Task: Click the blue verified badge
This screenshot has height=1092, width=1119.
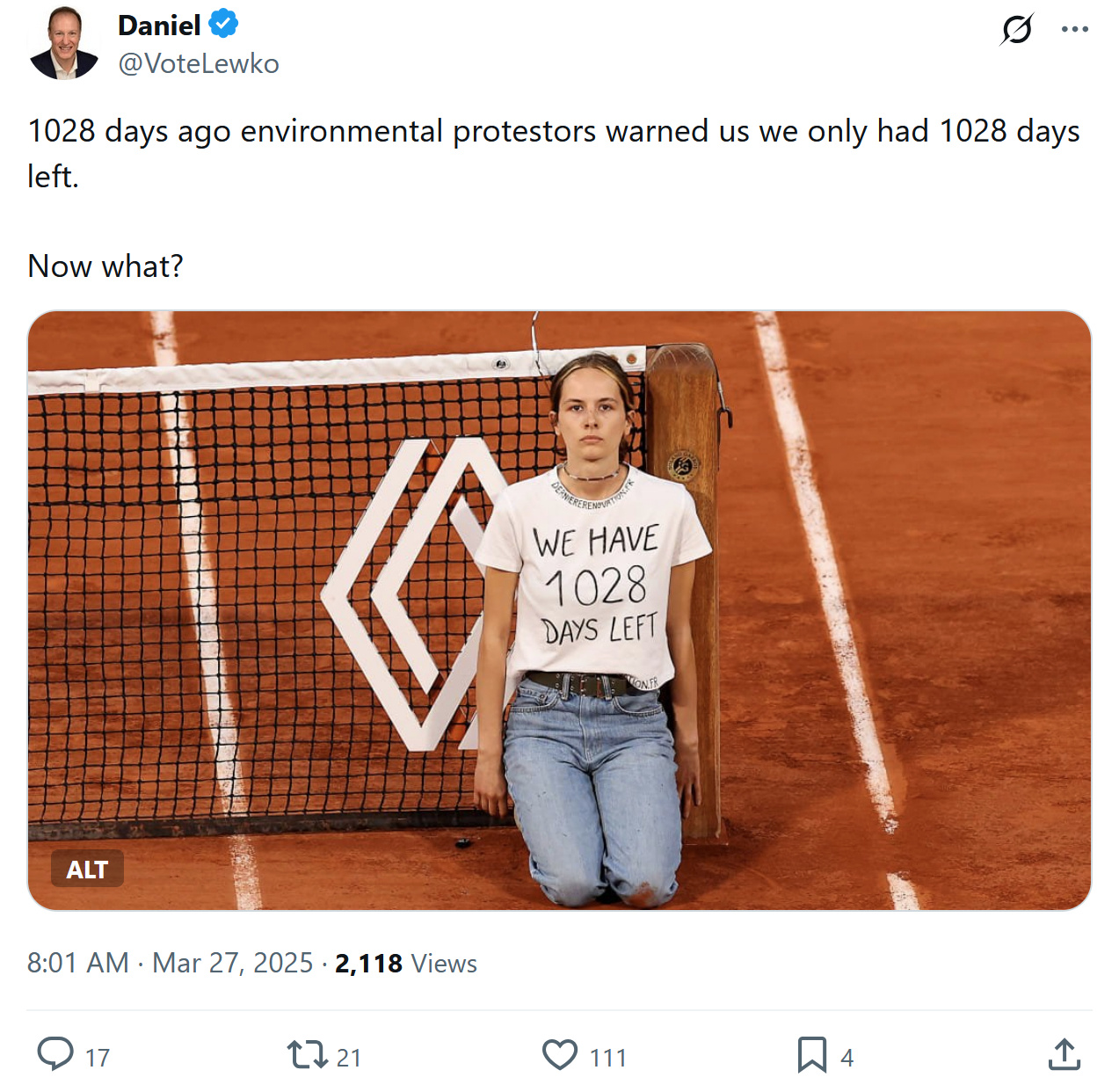Action: [x=224, y=24]
